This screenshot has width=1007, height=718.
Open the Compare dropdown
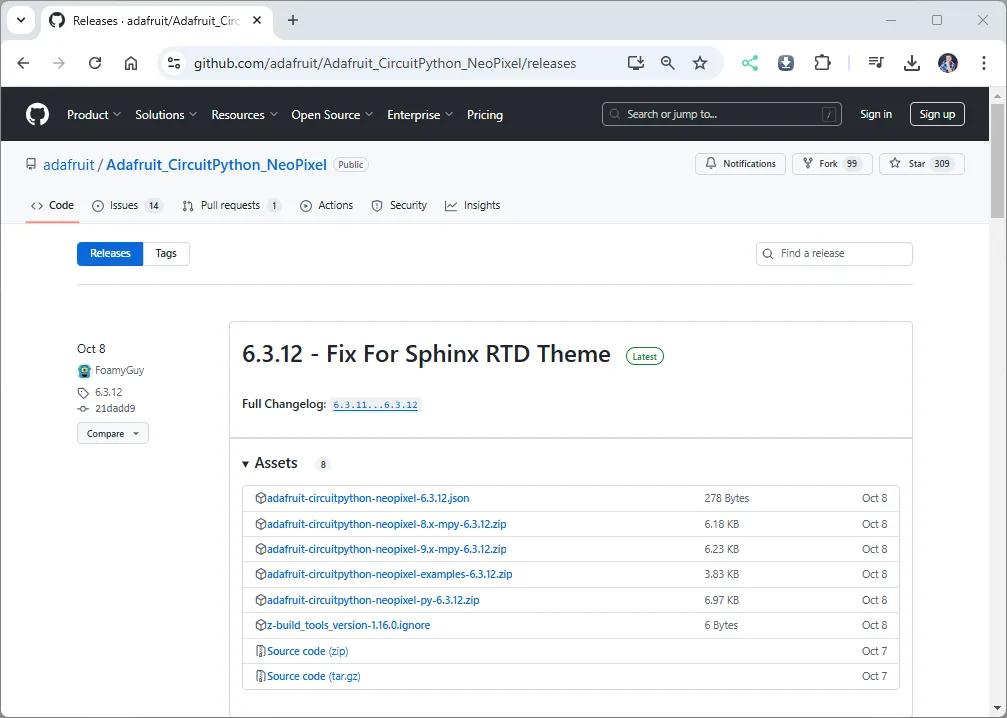pos(112,433)
